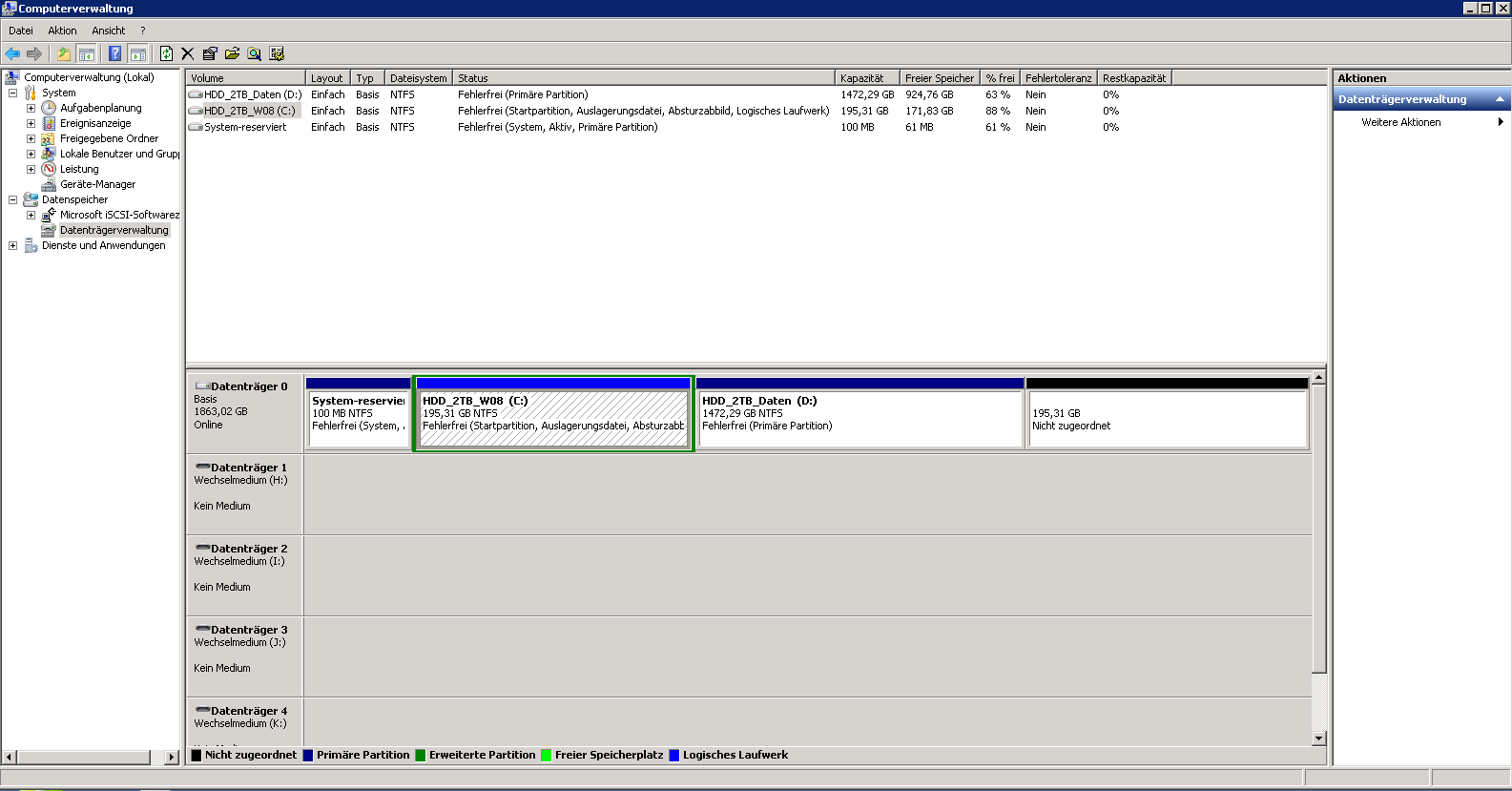1512x791 pixels.
Task: Select Datenträger 1 (H:) disk label
Action: coord(245,494)
